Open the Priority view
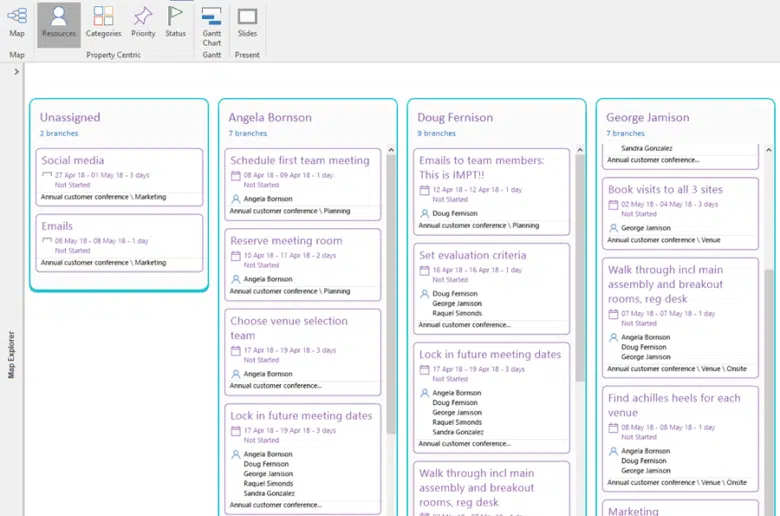This screenshot has width=780, height=516. tap(143, 22)
